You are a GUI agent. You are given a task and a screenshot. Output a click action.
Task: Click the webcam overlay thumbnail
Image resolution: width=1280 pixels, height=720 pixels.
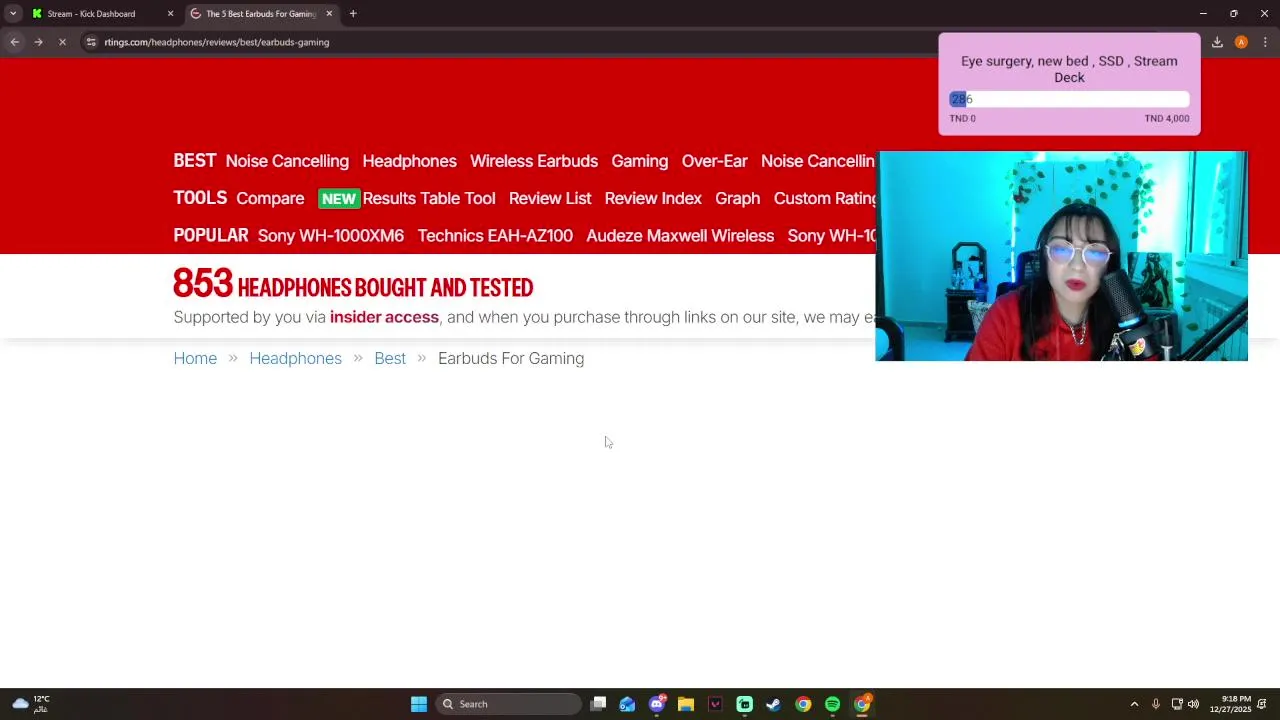(x=1061, y=256)
